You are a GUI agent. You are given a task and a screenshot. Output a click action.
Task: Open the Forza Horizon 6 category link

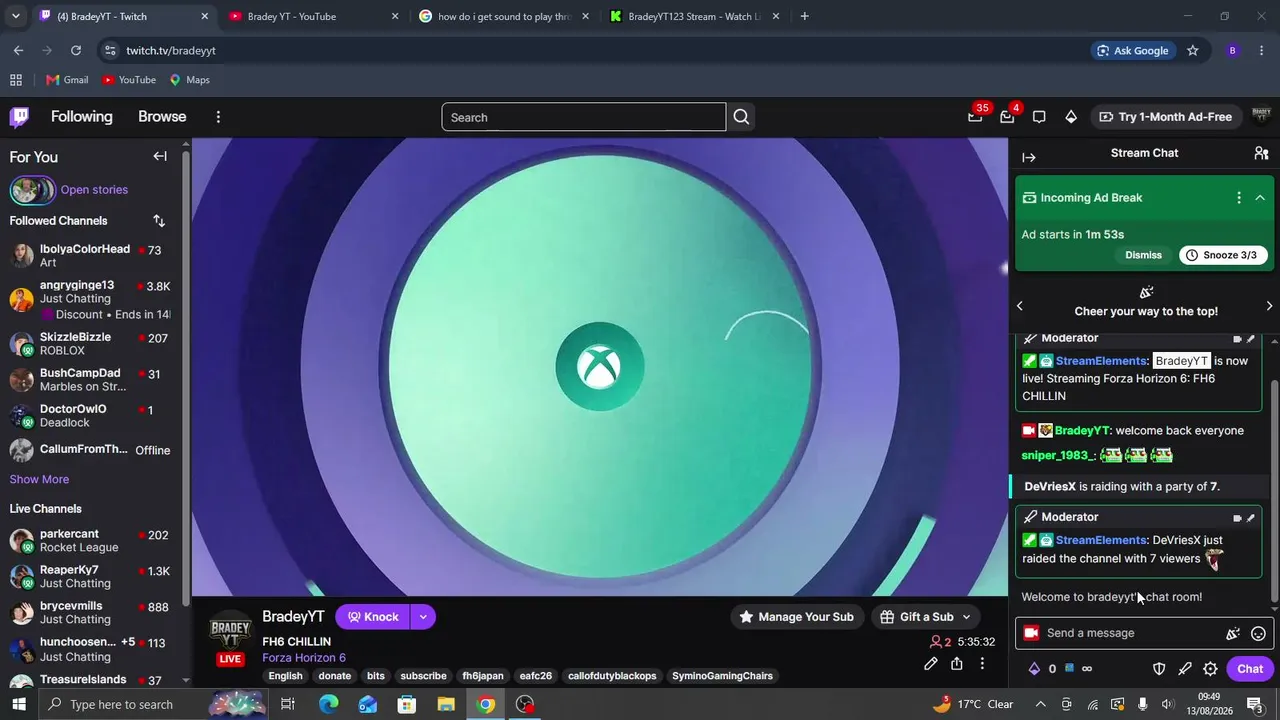click(304, 658)
